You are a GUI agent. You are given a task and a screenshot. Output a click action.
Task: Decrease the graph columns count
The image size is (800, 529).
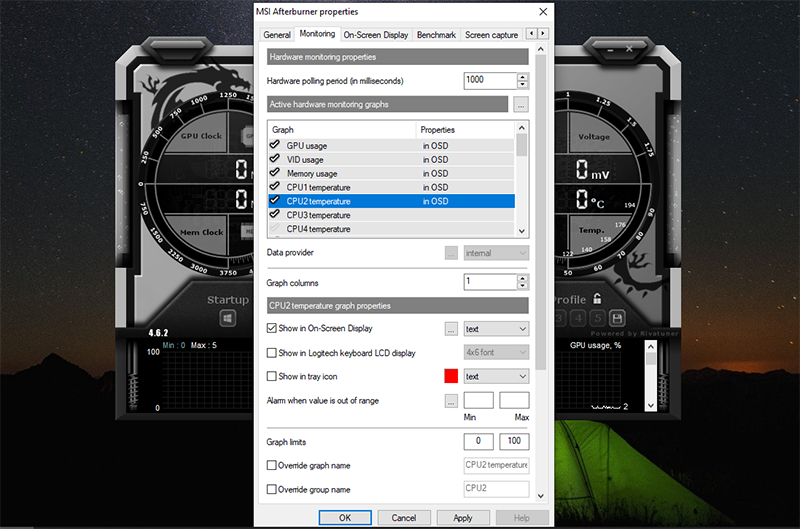tap(522, 286)
